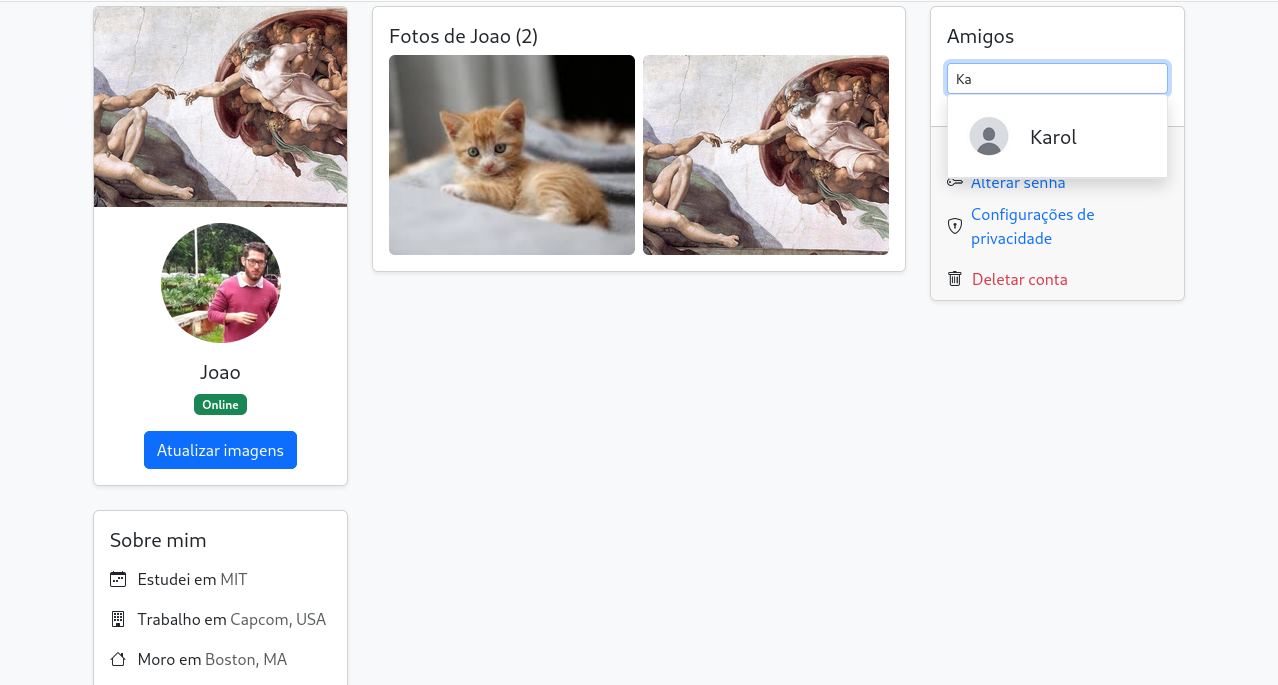Click the Joao profile name
1278x685 pixels.
(220, 372)
